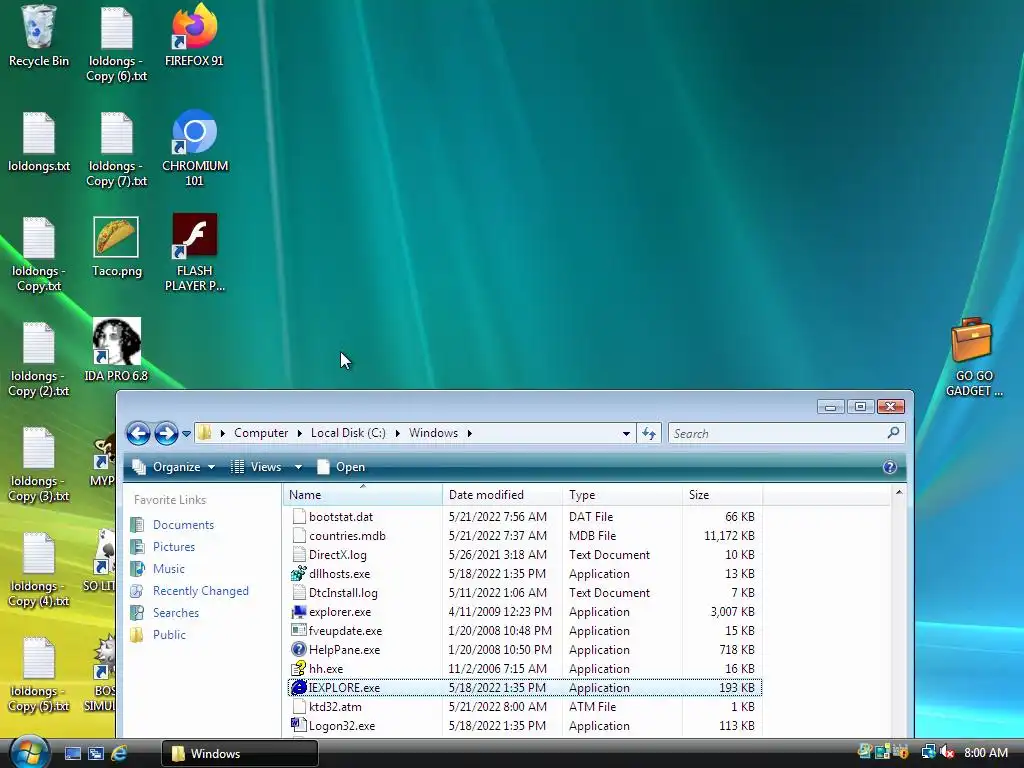Select the ktd32.atm file row
1024x768 pixels.
click(x=524, y=707)
